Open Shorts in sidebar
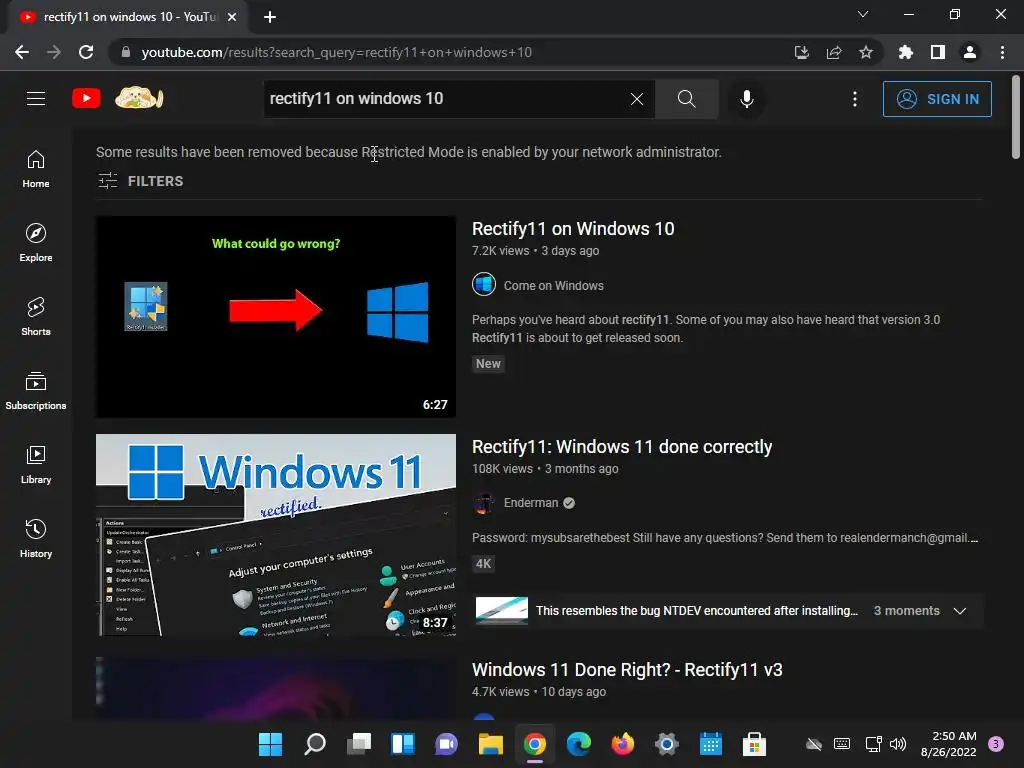This screenshot has width=1024, height=768. point(36,317)
